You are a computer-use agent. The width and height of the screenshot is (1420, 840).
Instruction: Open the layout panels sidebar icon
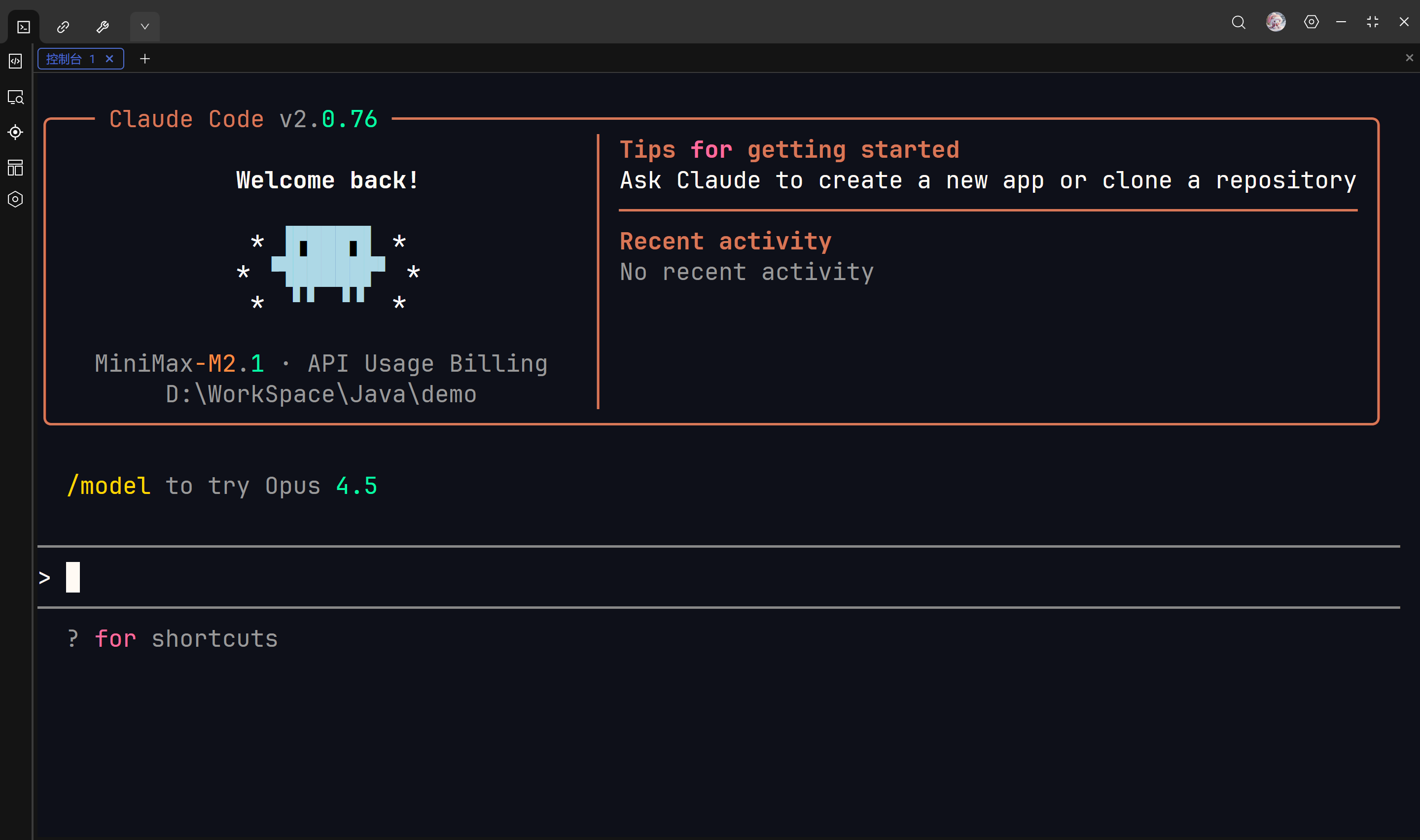pyautogui.click(x=15, y=168)
